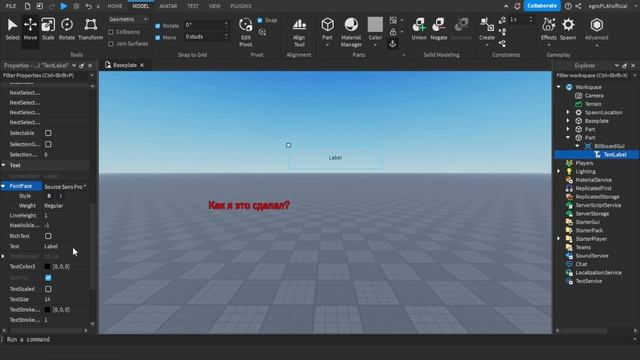640x360 pixels.
Task: Start playtest with the Play icon
Action: pos(64,6)
